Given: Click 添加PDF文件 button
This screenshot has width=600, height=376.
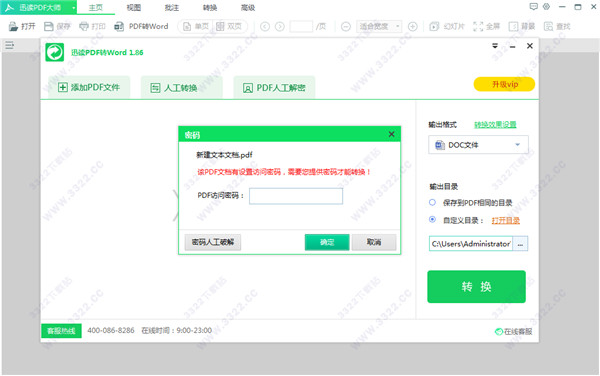Looking at the screenshot, I should [x=89, y=88].
